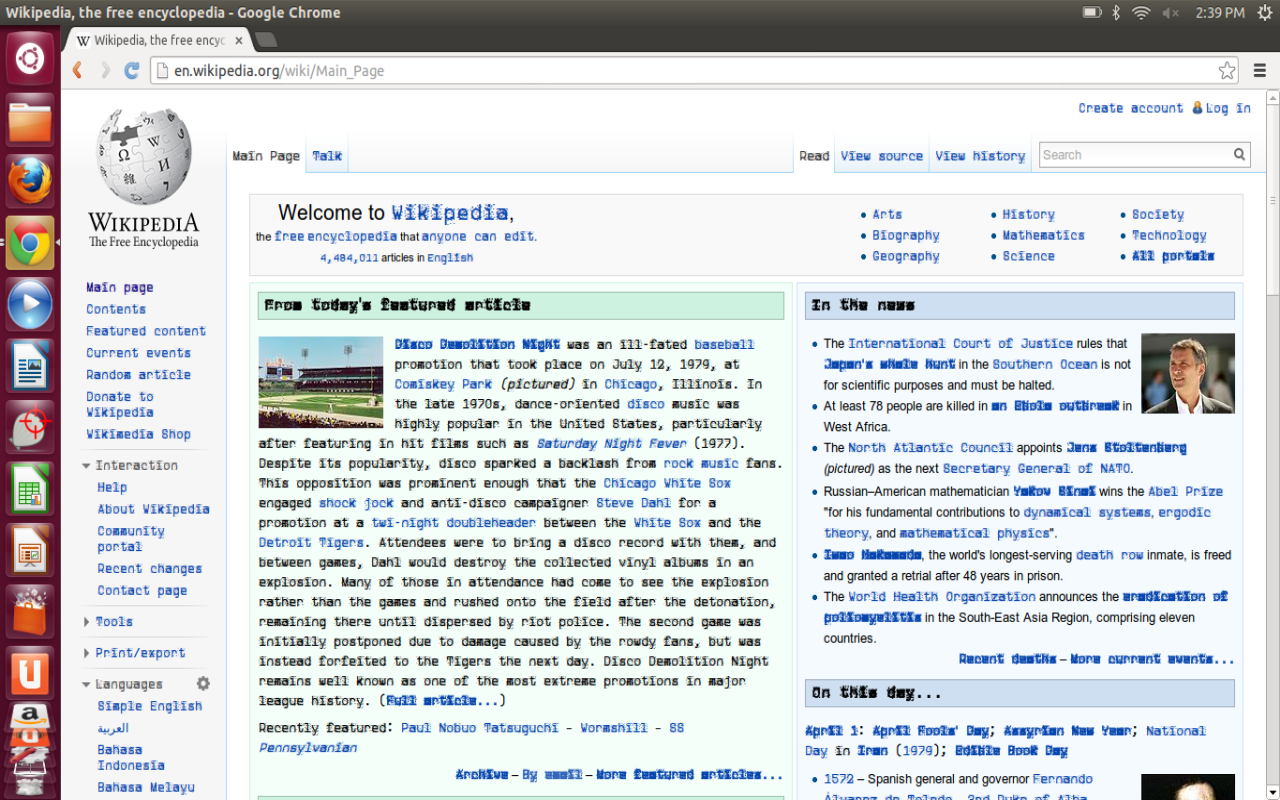Go to Random article
Image resolution: width=1280 pixels, height=800 pixels.
click(x=138, y=375)
